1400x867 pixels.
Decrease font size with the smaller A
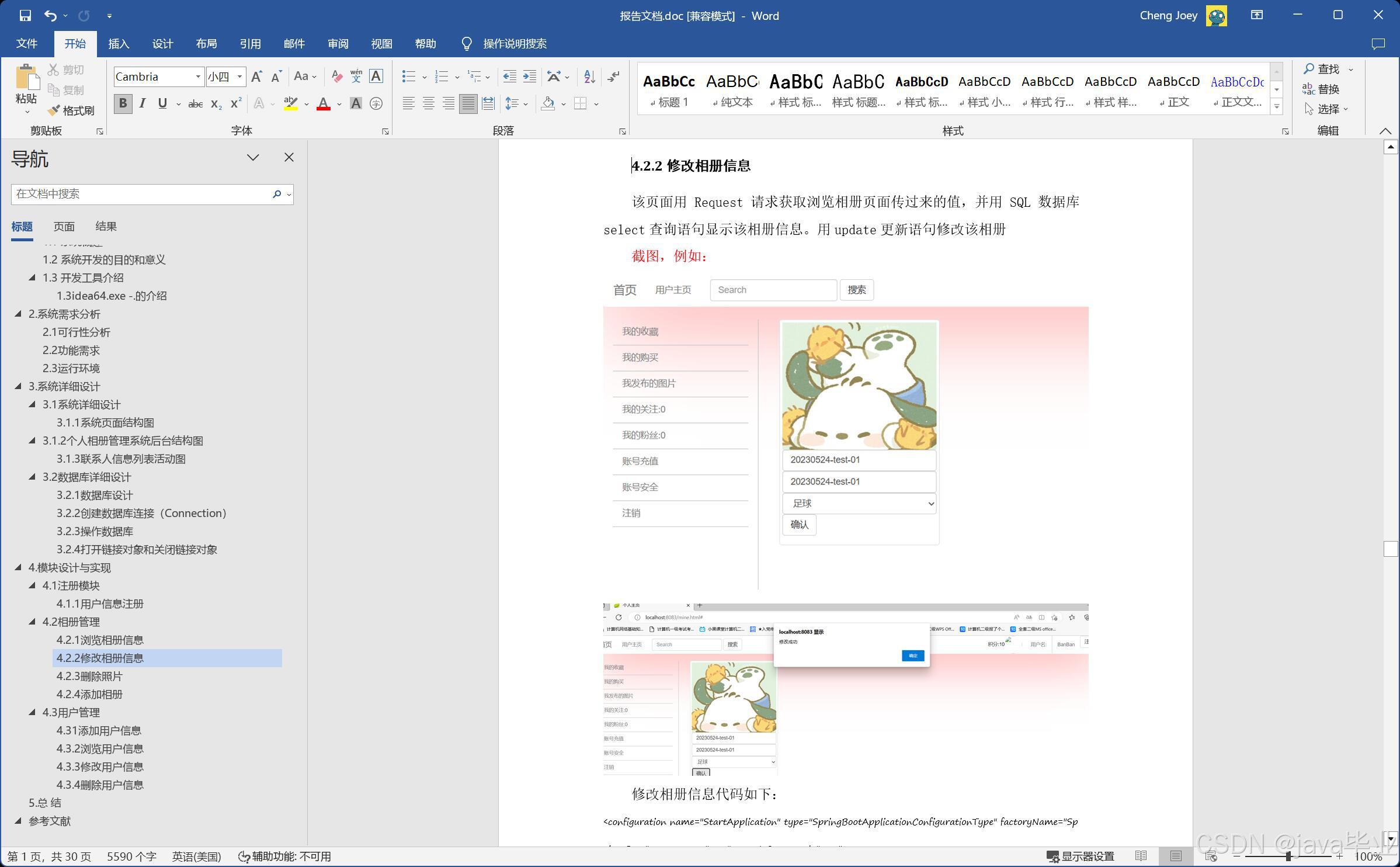tap(276, 77)
